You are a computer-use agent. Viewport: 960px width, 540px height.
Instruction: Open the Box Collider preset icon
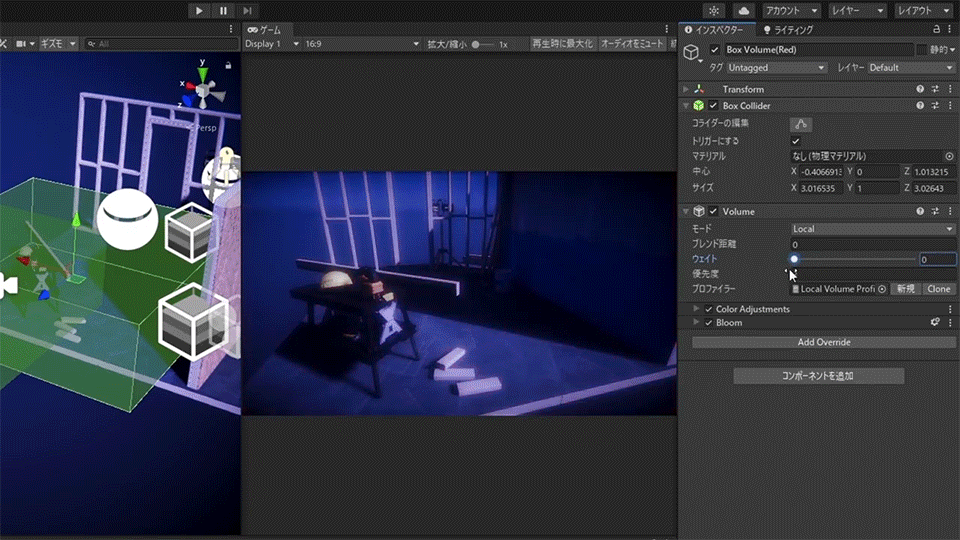tap(935, 106)
